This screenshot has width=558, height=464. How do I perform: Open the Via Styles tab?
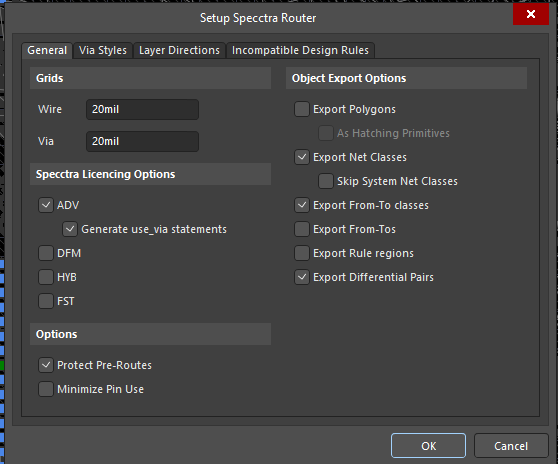click(x=103, y=50)
